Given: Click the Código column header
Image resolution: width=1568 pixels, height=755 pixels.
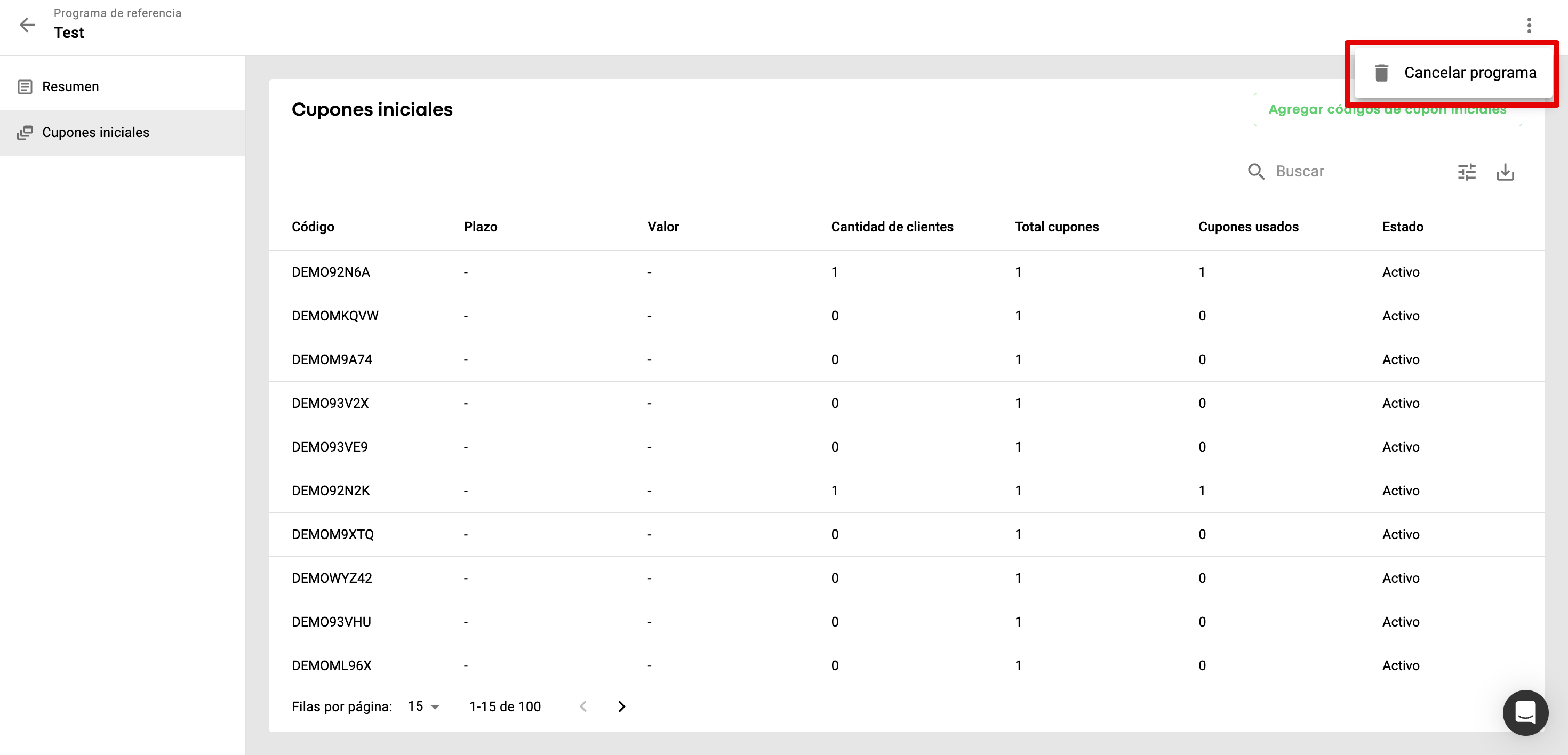Looking at the screenshot, I should [313, 227].
